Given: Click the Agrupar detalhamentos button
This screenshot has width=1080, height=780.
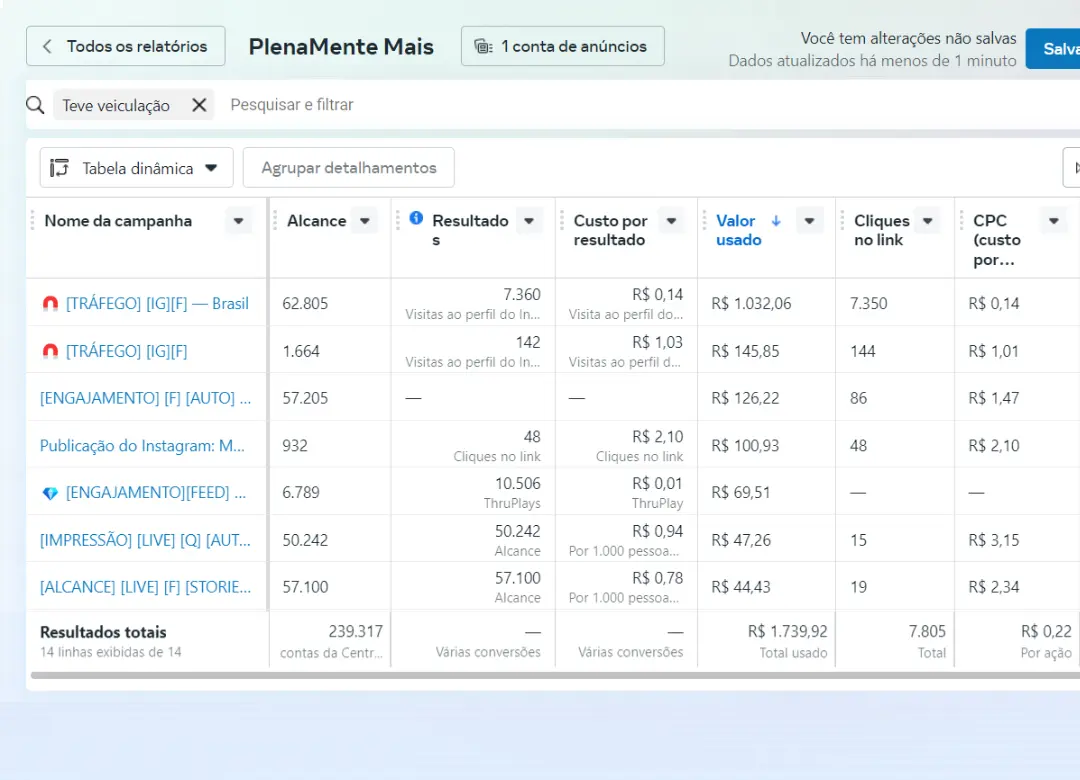Looking at the screenshot, I should [348, 168].
